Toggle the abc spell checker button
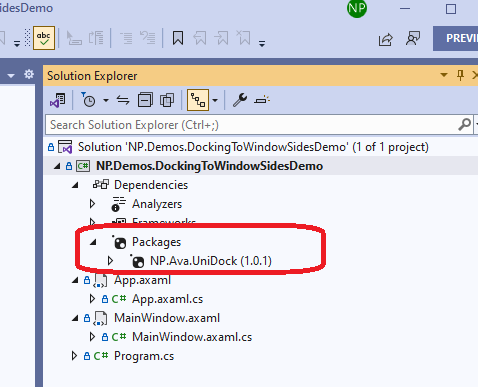Viewport: 478px width, 387px height. click(x=44, y=38)
